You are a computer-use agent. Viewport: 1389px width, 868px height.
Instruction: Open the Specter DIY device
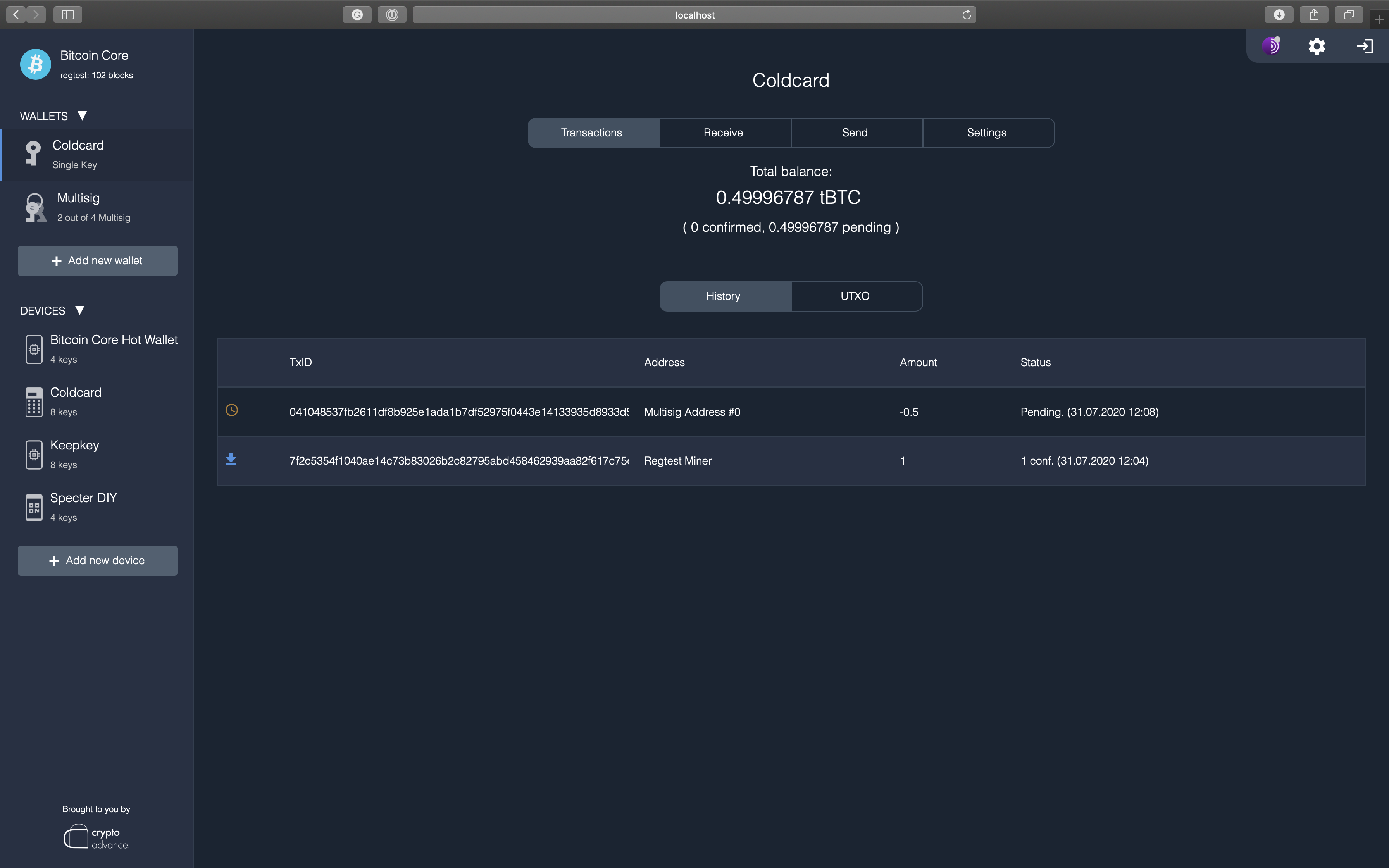[x=83, y=506]
